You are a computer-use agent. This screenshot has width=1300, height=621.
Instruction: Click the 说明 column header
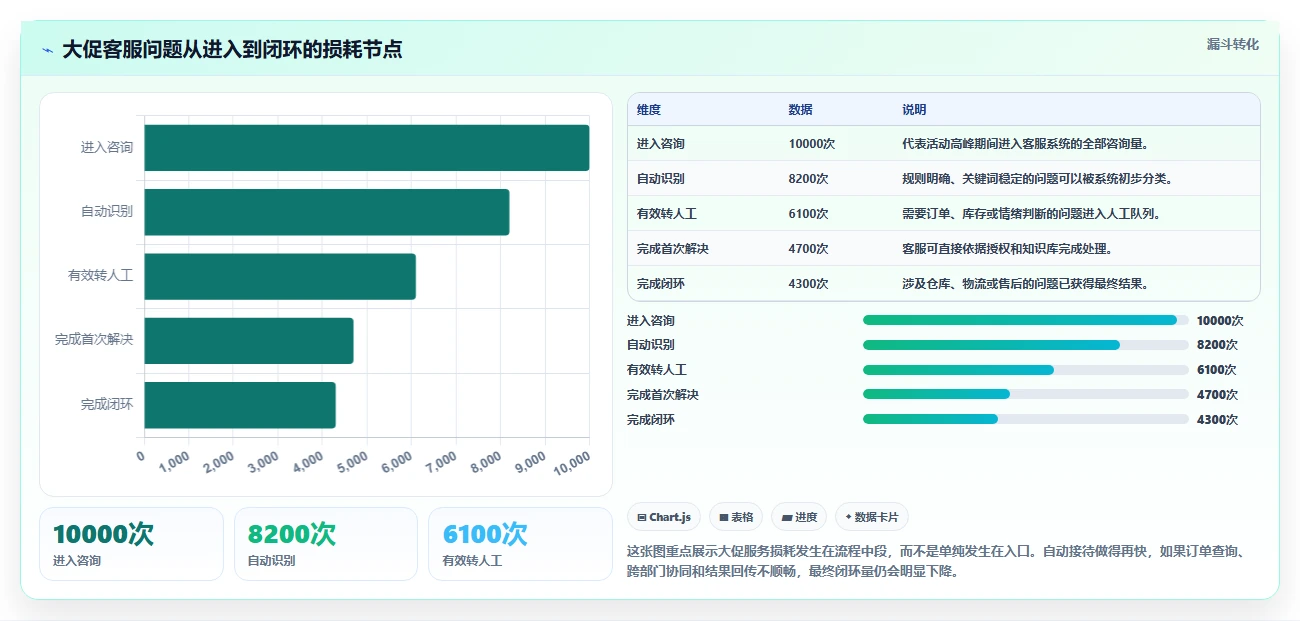[x=914, y=110]
